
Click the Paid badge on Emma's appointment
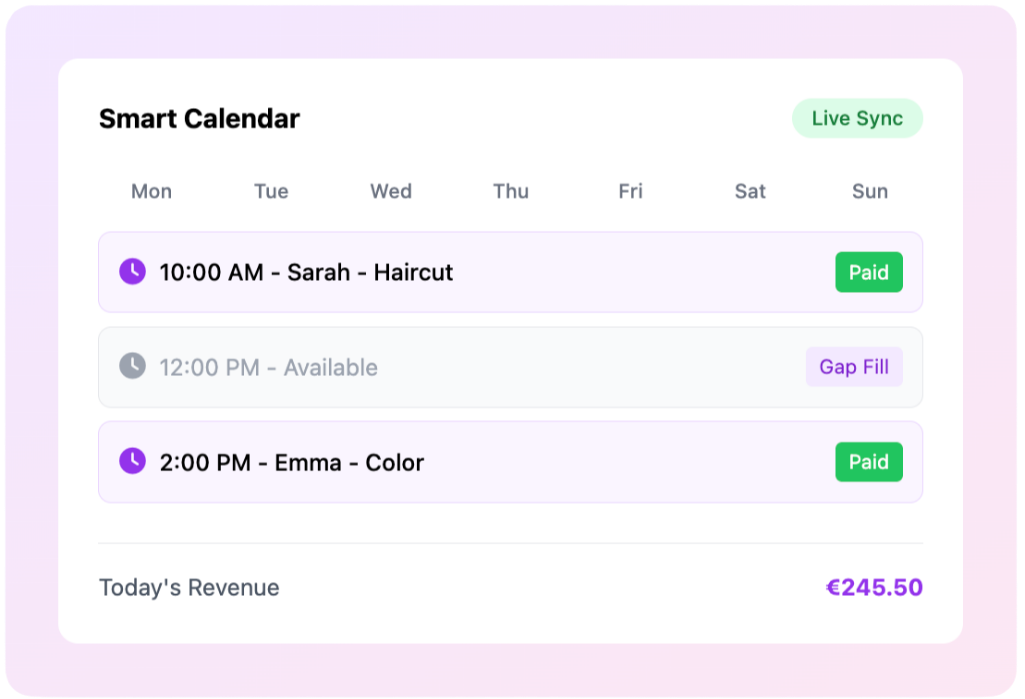click(869, 462)
